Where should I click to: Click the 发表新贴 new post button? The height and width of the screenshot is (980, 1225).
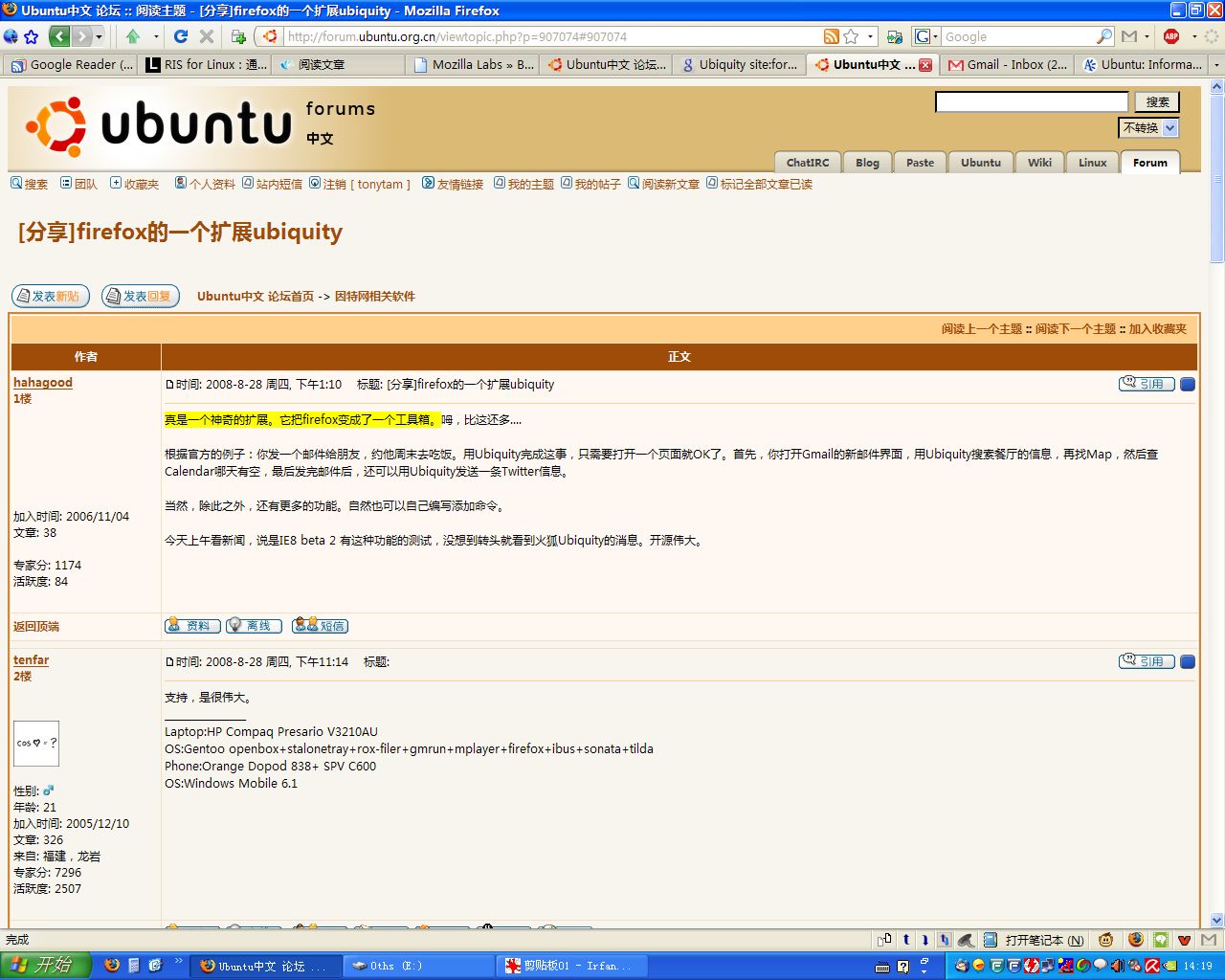(x=51, y=297)
